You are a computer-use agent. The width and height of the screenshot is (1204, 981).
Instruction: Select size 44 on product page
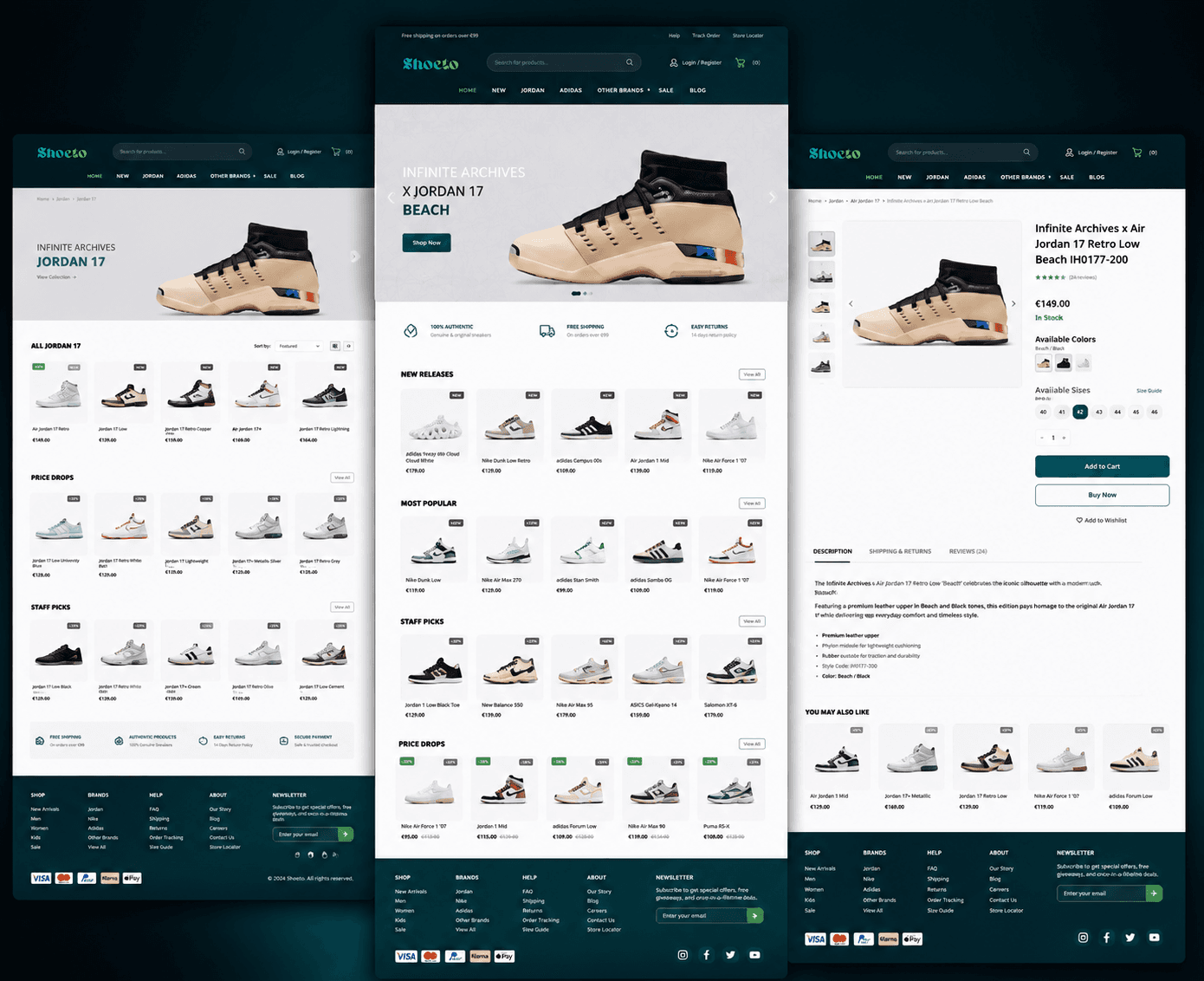point(1117,413)
